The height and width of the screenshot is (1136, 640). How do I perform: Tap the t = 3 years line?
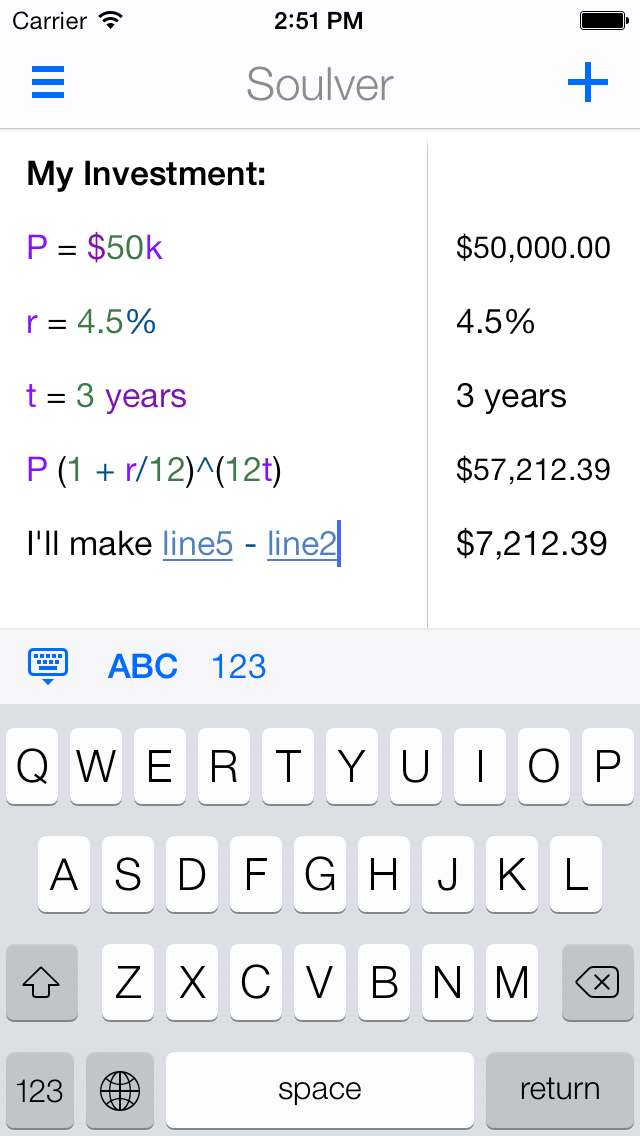[x=107, y=396]
